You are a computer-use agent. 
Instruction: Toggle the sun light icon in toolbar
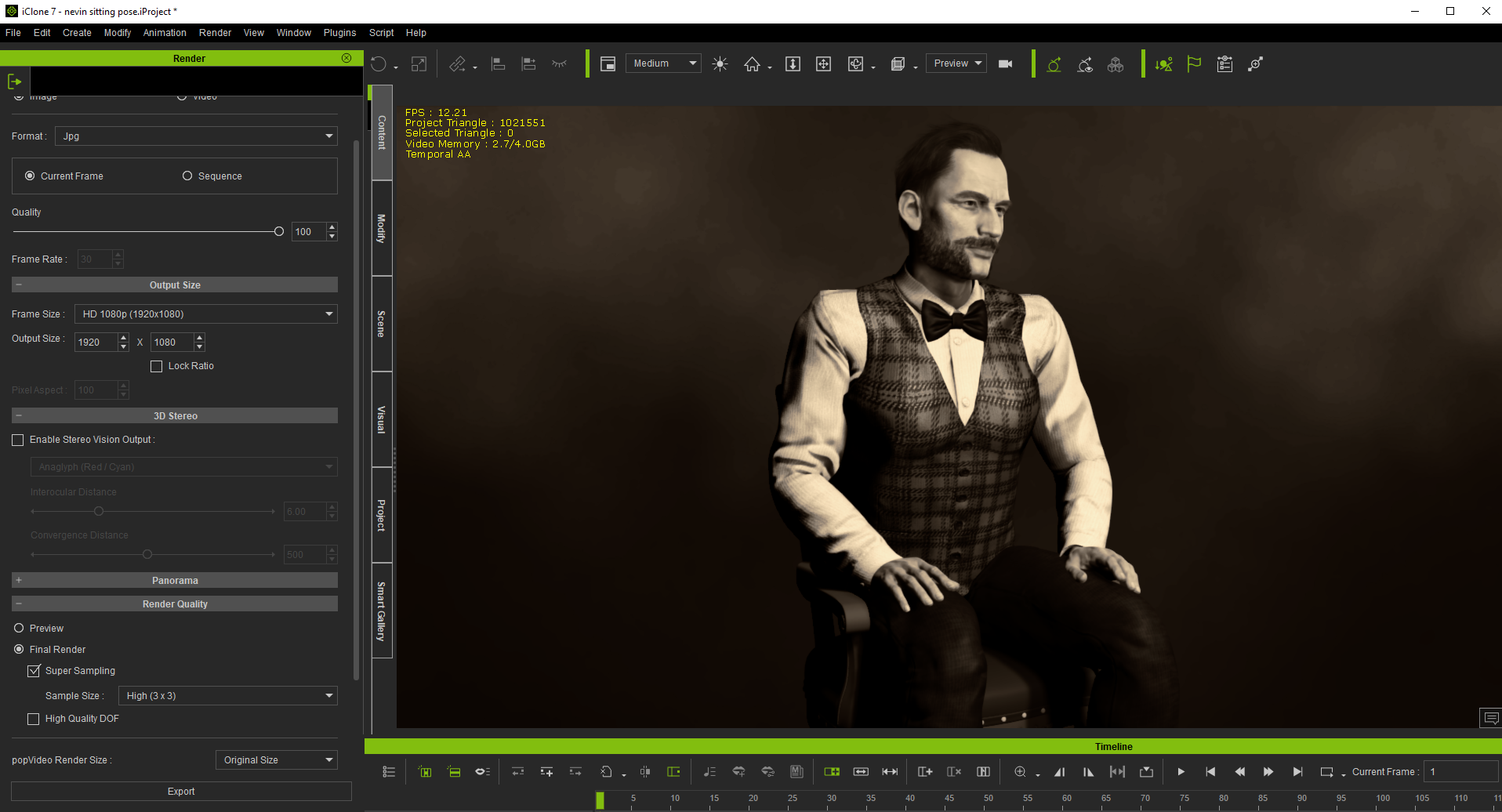coord(720,64)
